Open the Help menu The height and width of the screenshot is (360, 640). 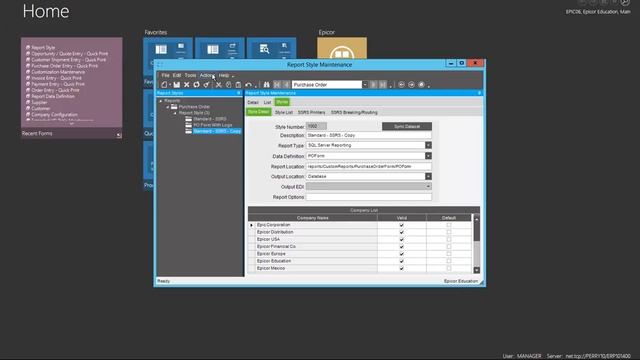tap(224, 76)
